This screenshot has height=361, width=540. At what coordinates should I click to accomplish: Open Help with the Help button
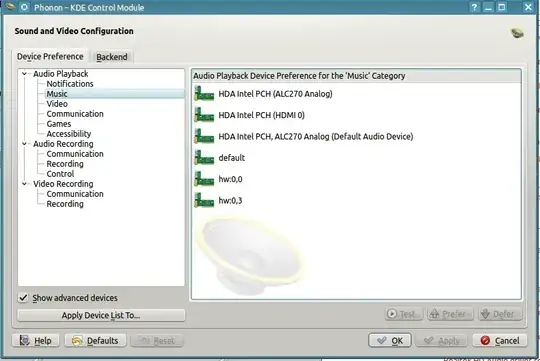[35, 341]
